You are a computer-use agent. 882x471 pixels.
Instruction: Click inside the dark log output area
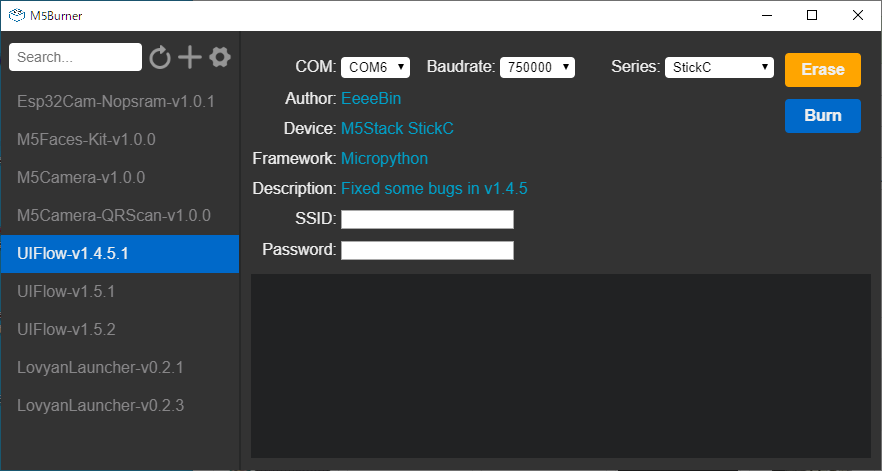(x=560, y=366)
